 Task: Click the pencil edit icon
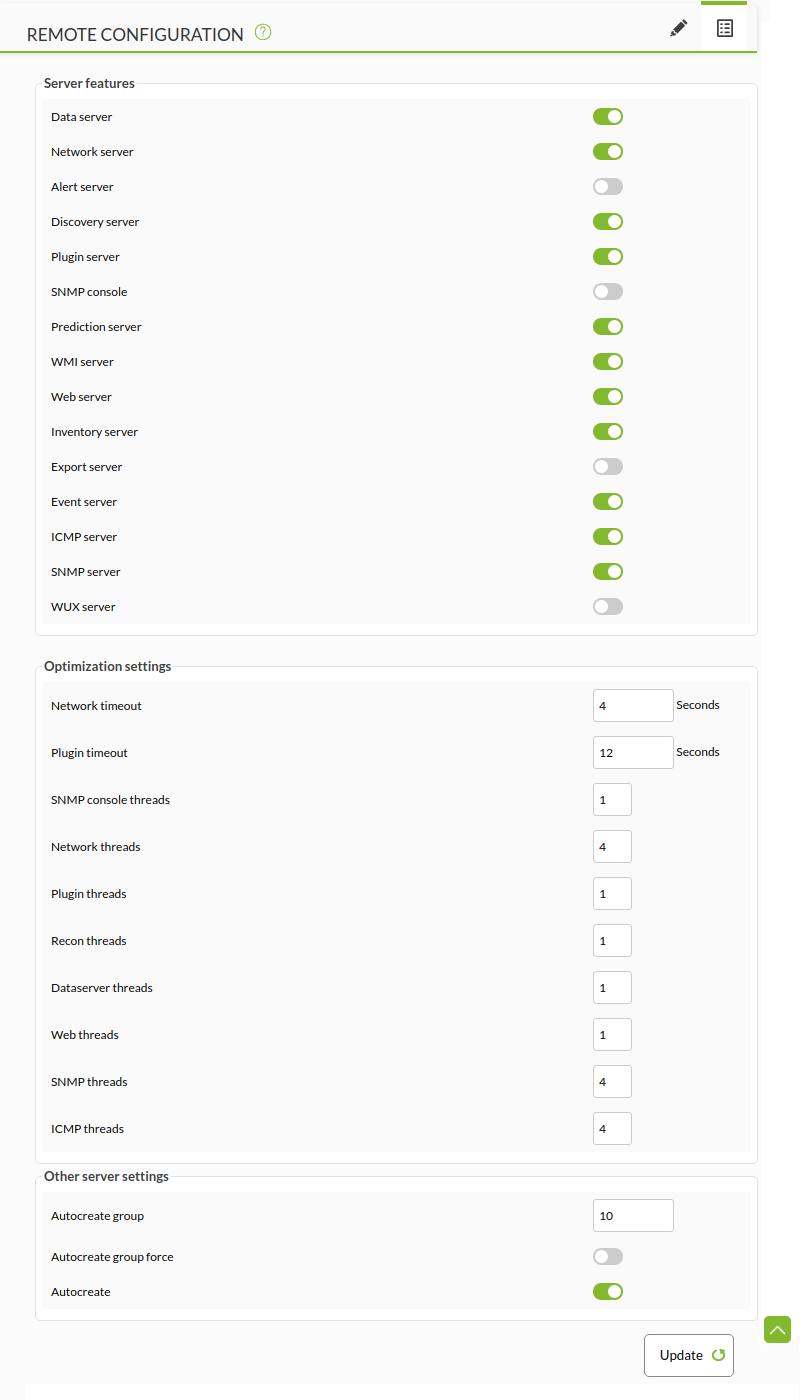679,28
